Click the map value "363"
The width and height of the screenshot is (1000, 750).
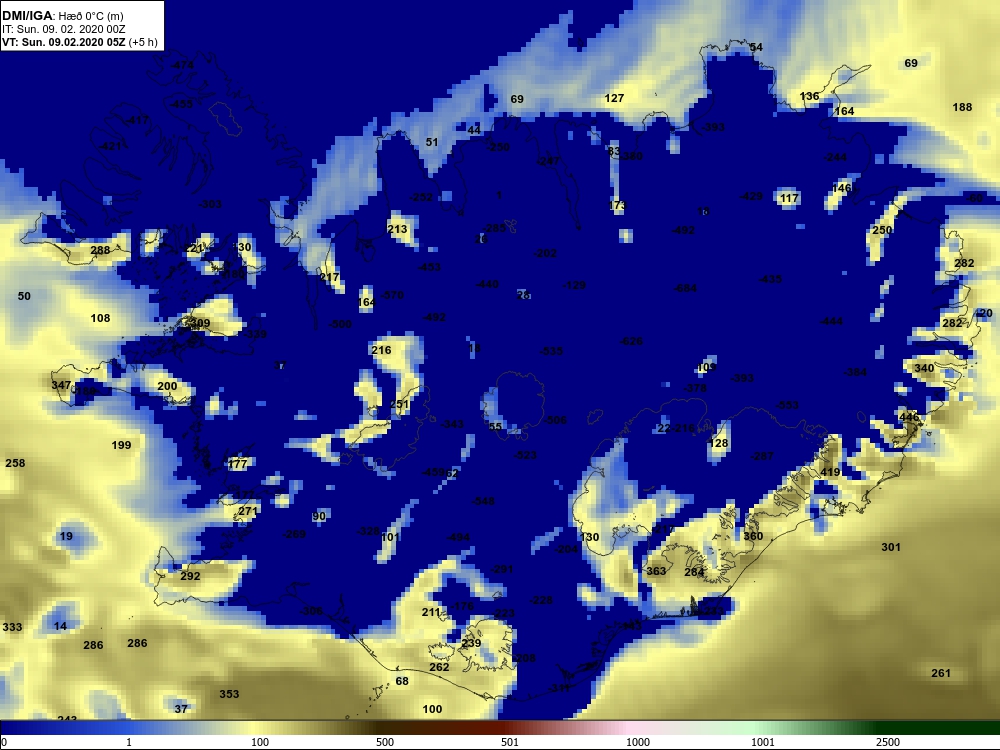click(656, 571)
